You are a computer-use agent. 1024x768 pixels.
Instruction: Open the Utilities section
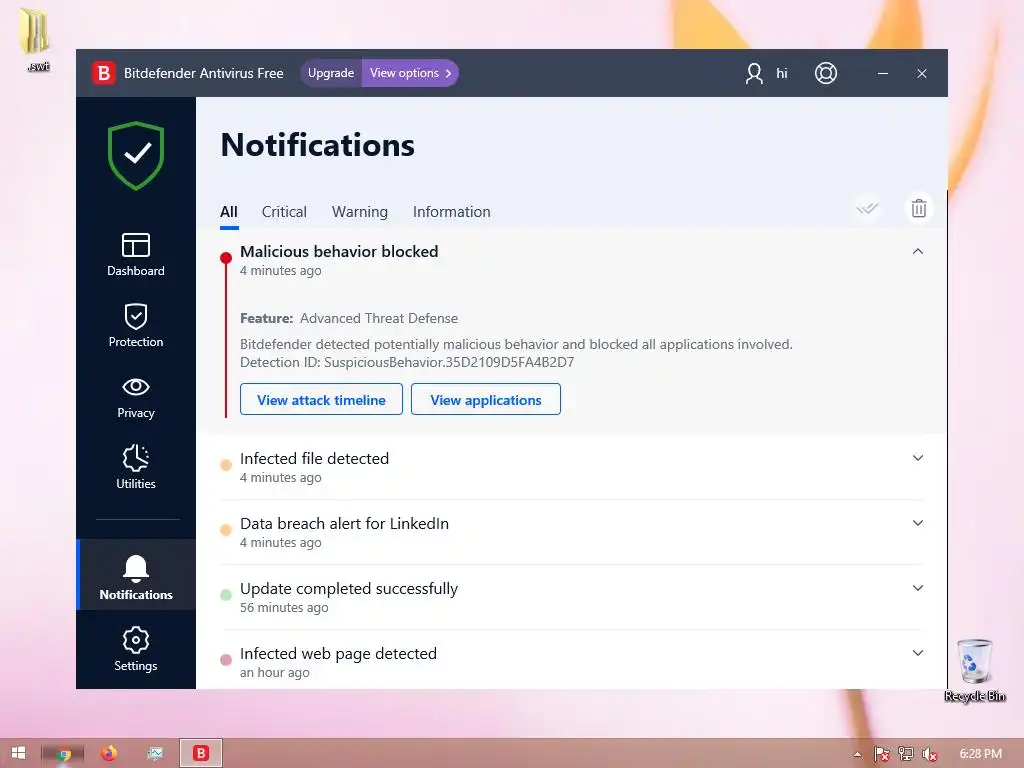pos(136,467)
